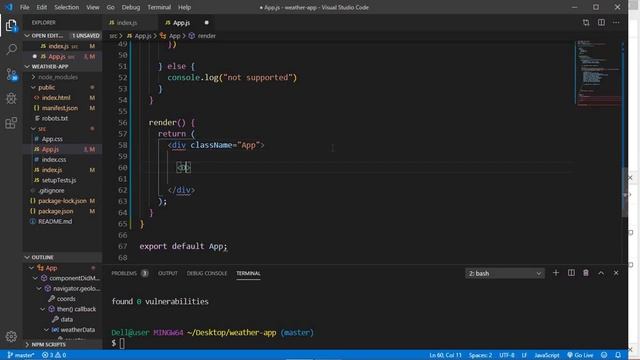Open index.css in the file tree
Image resolution: width=640 pixels, height=360 pixels.
(54, 160)
